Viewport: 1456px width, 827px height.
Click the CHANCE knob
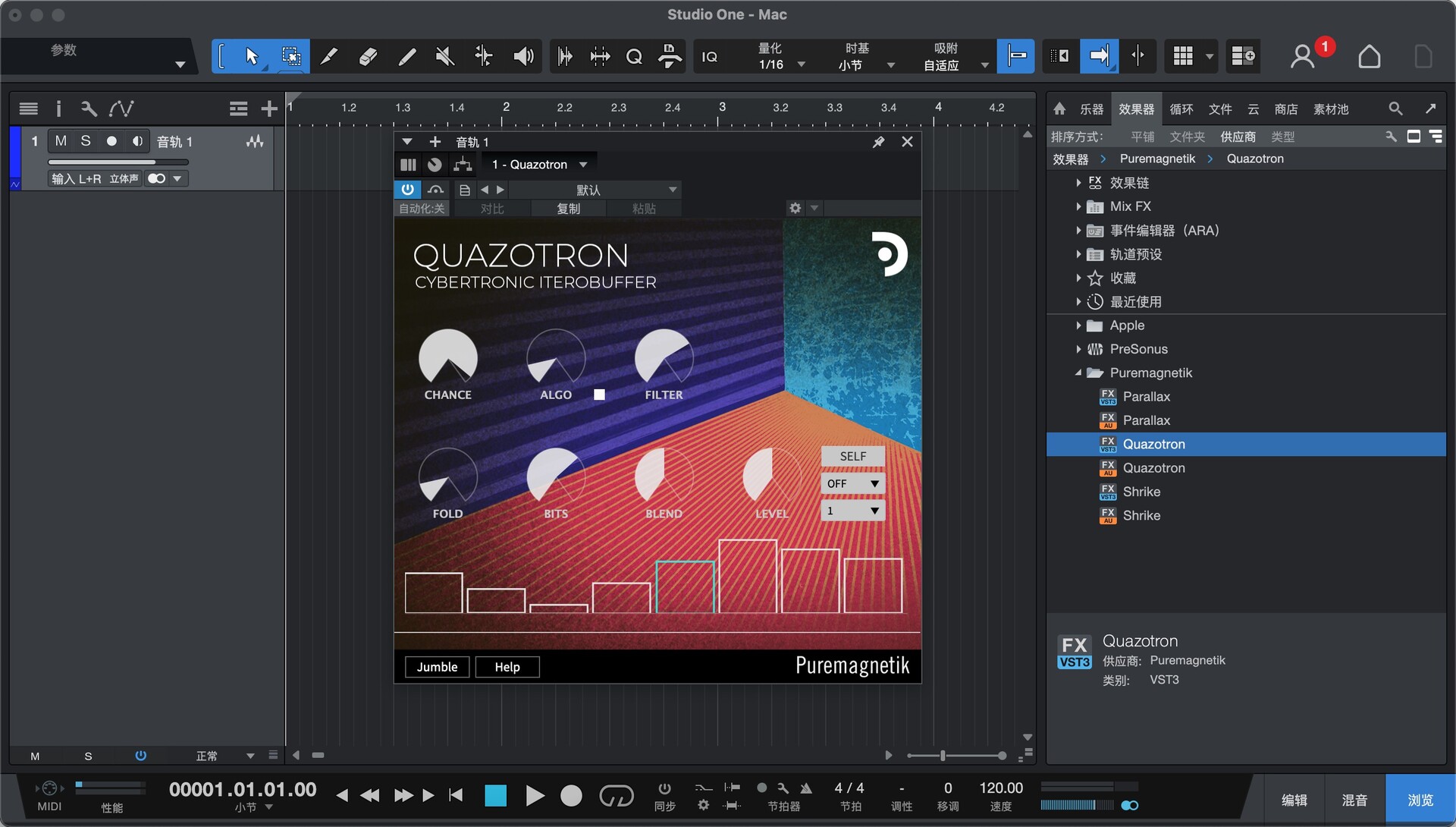(447, 357)
